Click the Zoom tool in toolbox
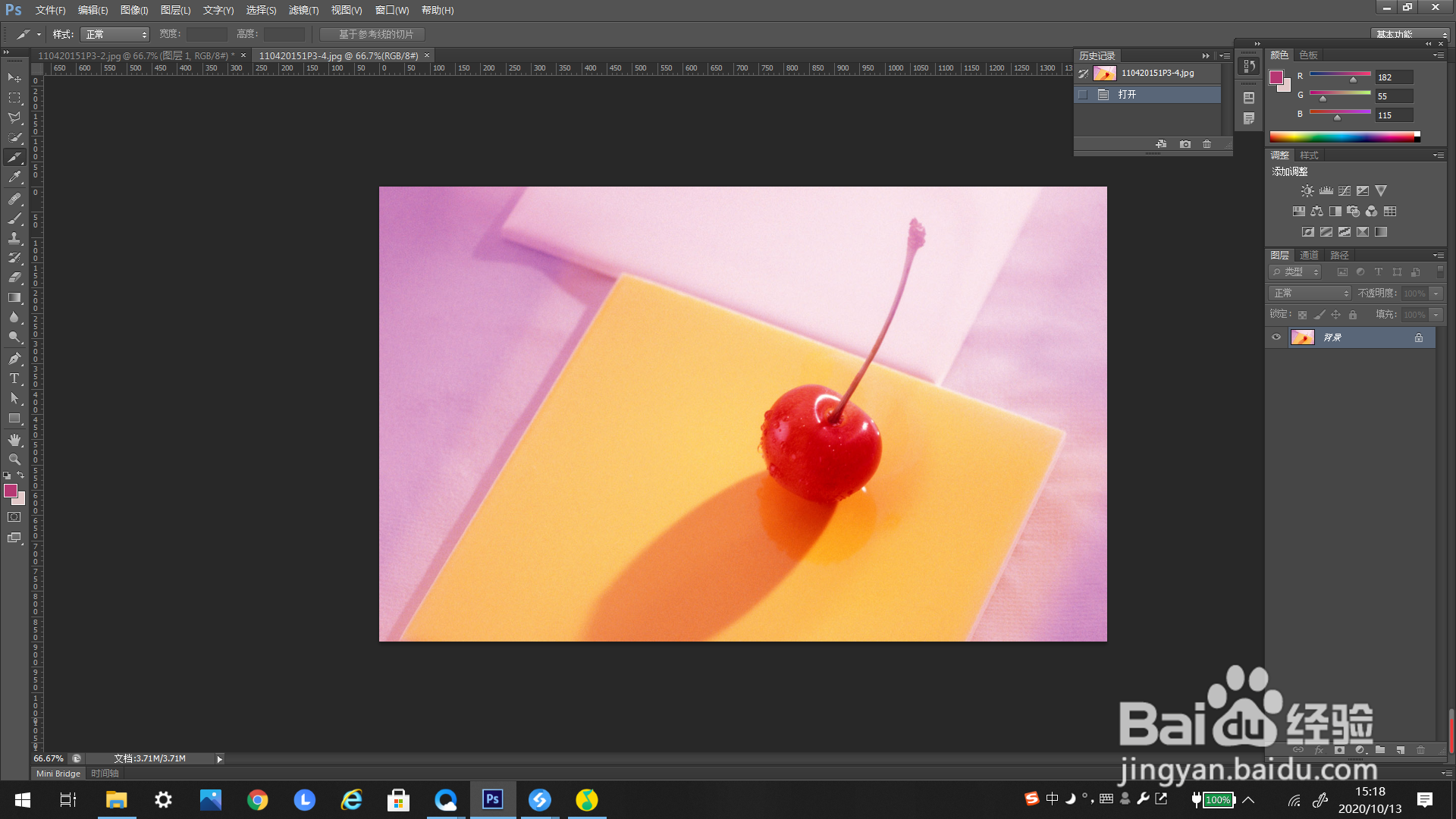 coord(14,460)
